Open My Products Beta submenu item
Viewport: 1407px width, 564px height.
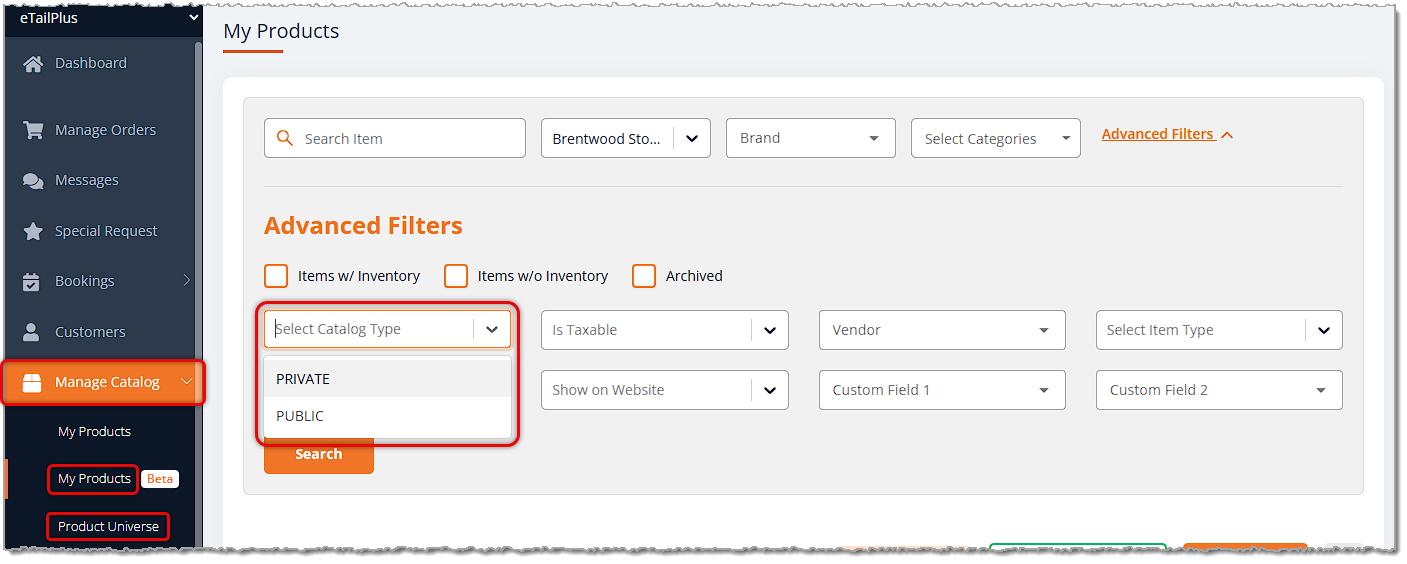94,479
